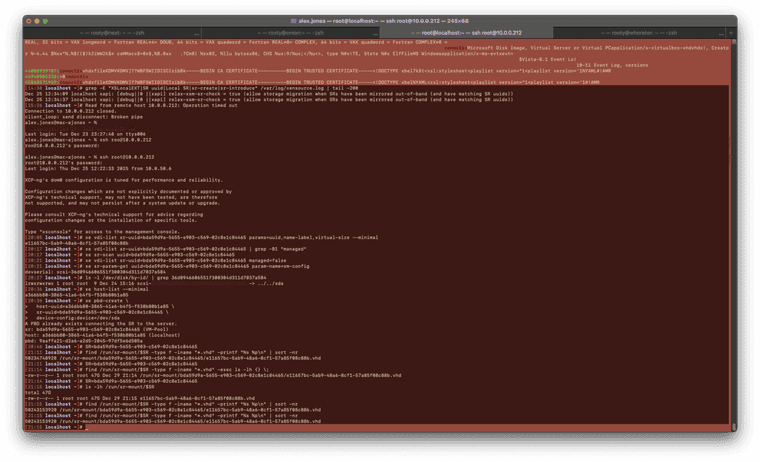760x462 pixels.
Task: Click the green zoom window button
Action: tap(46, 20)
